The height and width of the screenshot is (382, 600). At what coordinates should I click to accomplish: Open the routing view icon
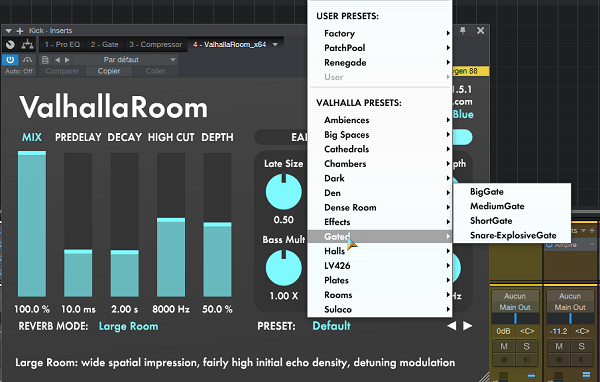(27, 45)
